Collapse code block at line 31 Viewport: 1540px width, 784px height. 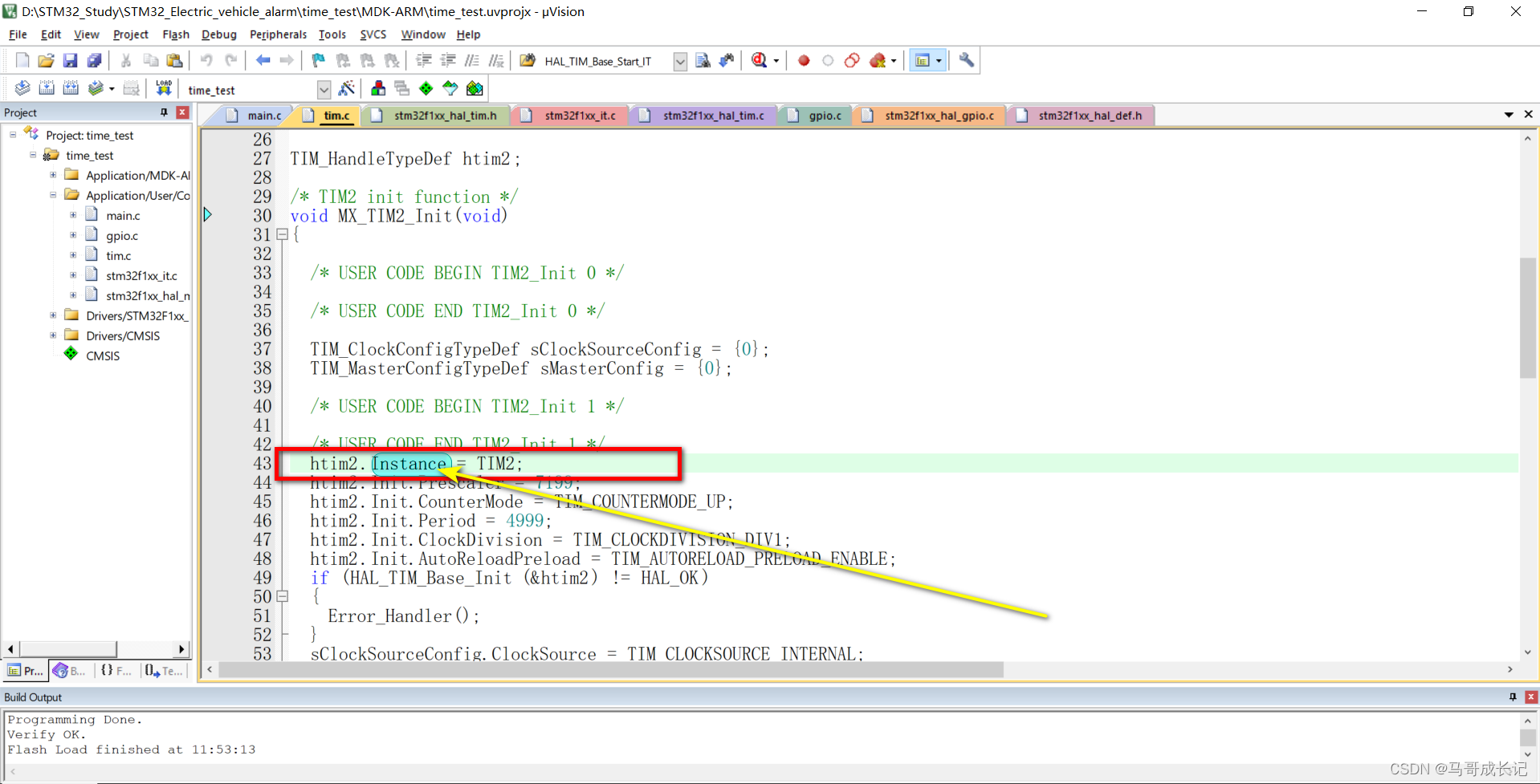pos(282,234)
